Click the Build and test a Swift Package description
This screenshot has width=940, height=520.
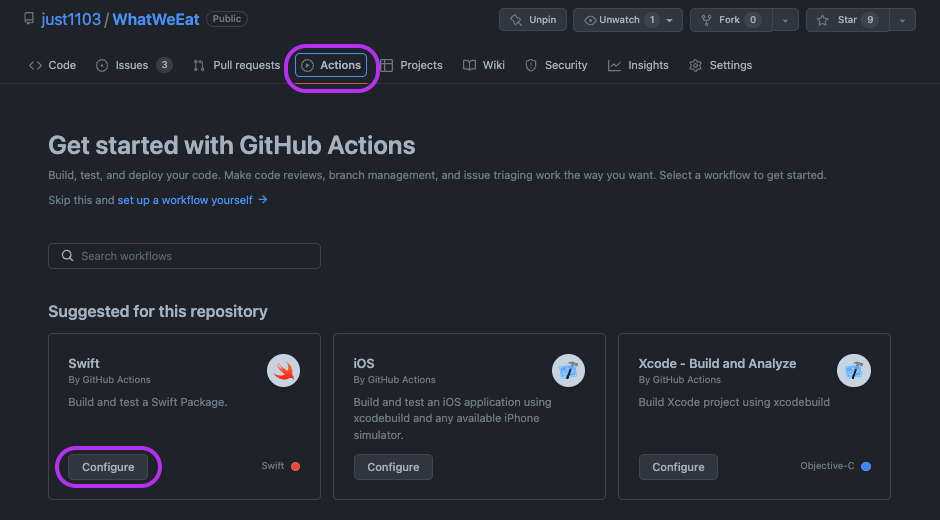(x=147, y=402)
